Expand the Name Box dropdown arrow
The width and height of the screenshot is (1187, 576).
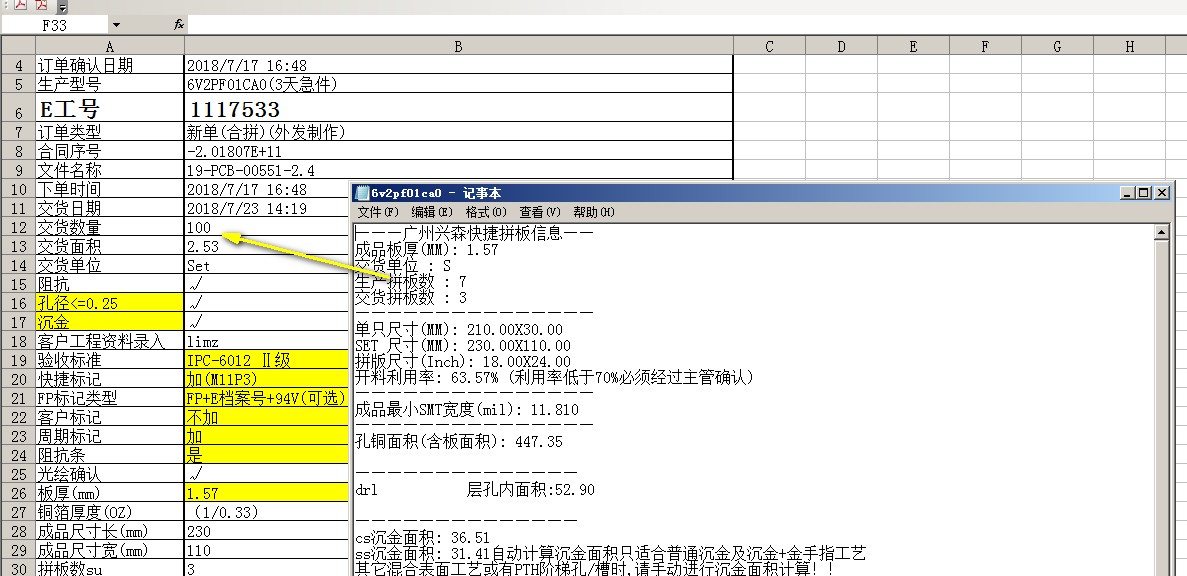[x=116, y=25]
